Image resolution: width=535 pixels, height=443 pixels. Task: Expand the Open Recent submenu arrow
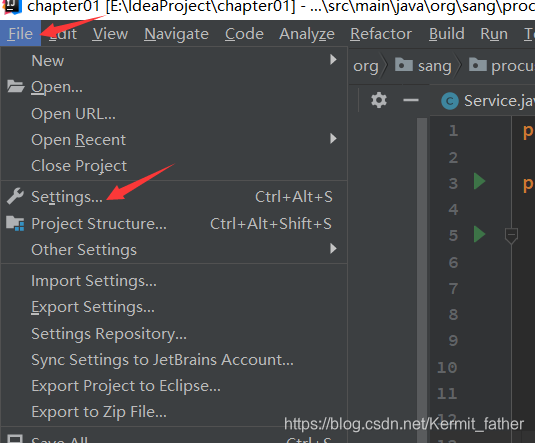pyautogui.click(x=333, y=139)
